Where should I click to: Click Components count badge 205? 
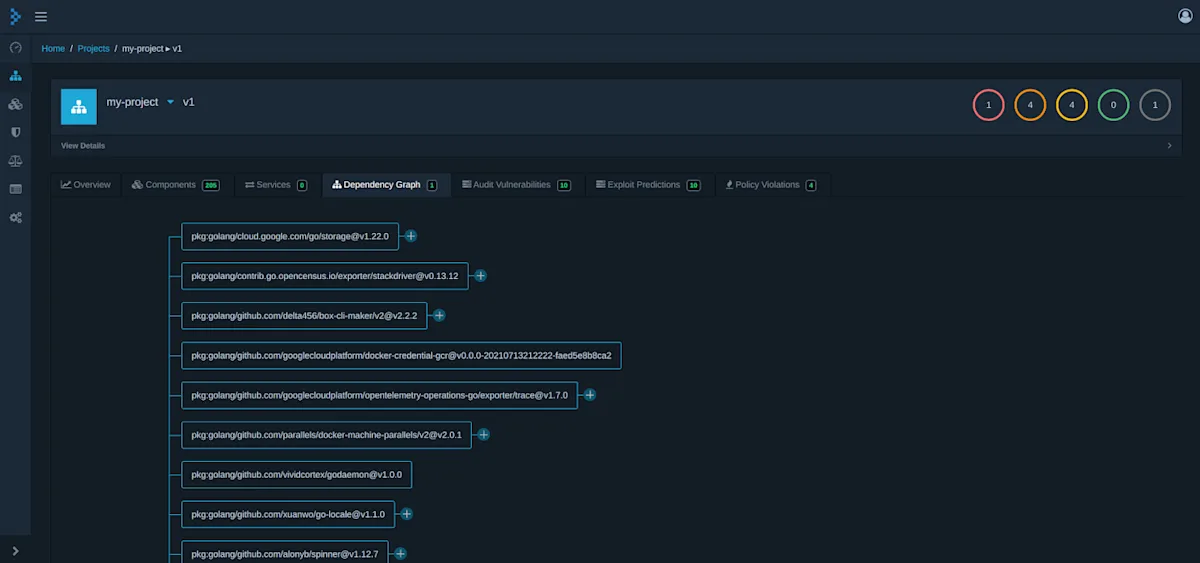(210, 185)
